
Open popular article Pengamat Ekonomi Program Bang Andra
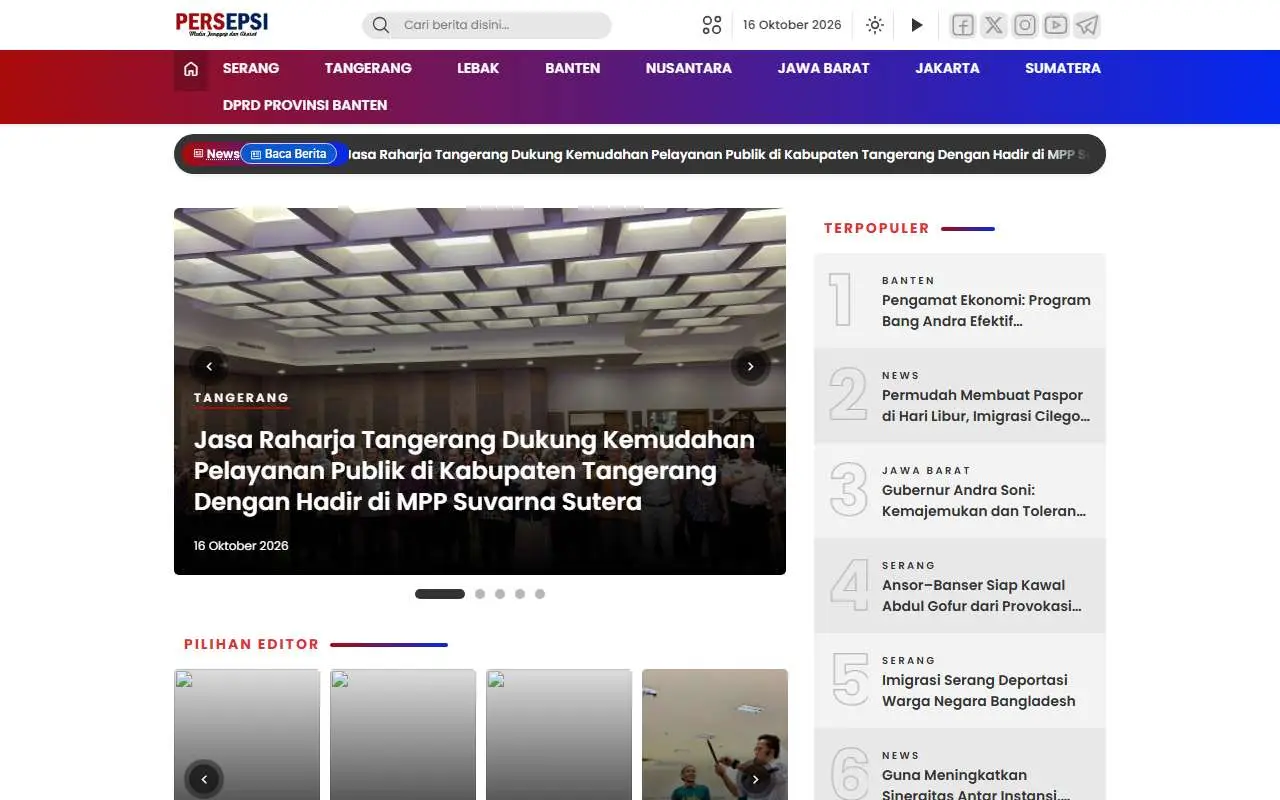pos(986,310)
